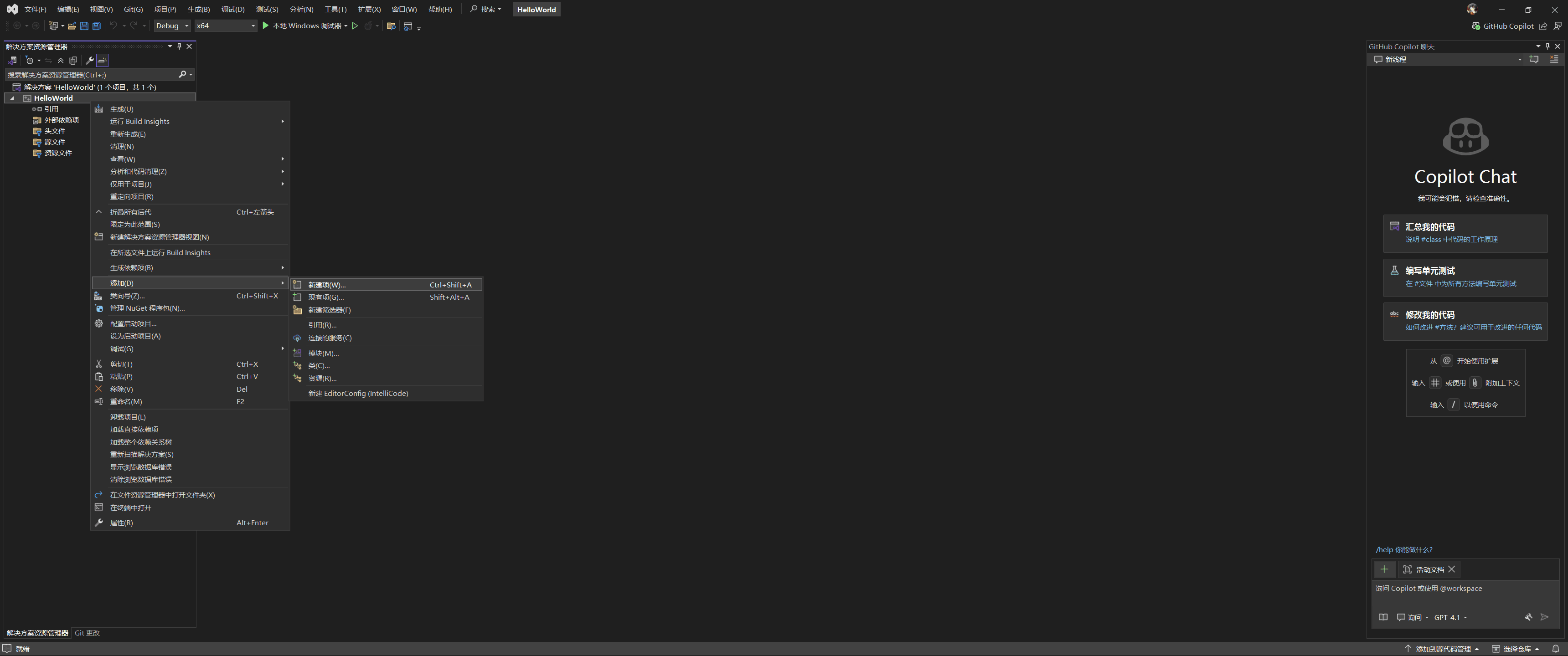Open the Debug configuration dropdown
The image size is (1568, 656).
172,26
